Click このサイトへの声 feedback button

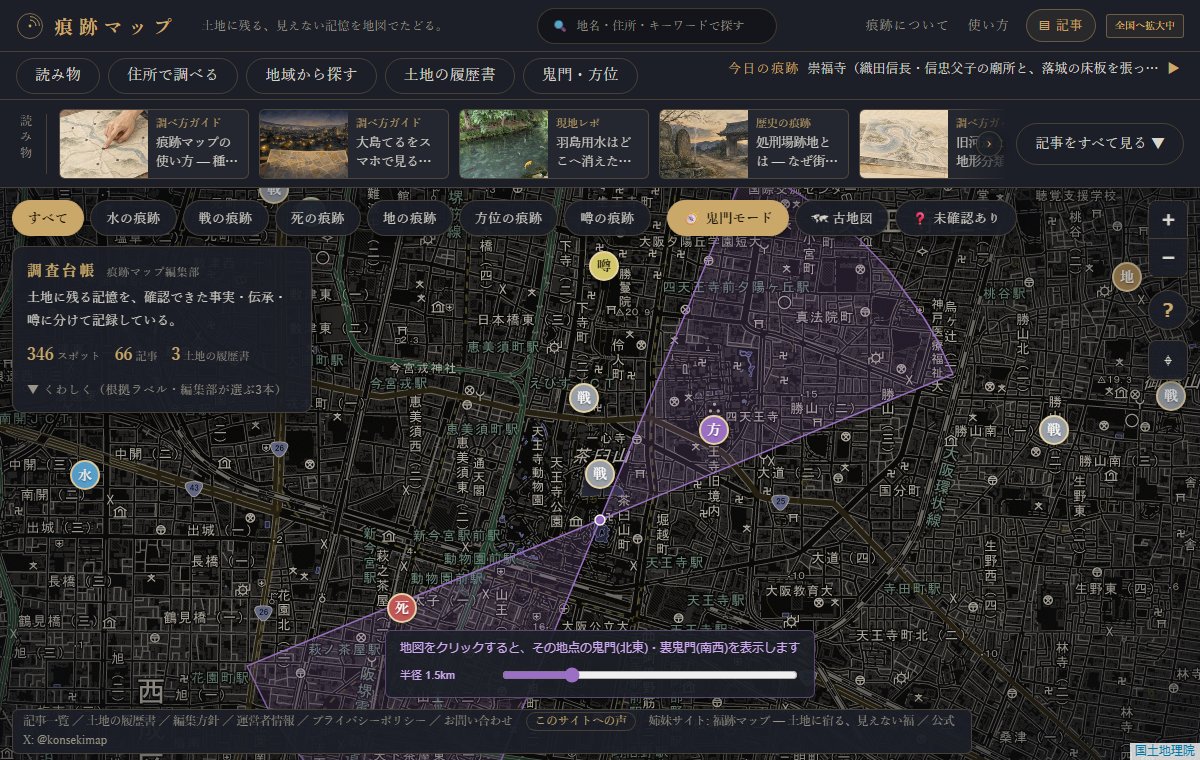[581, 720]
